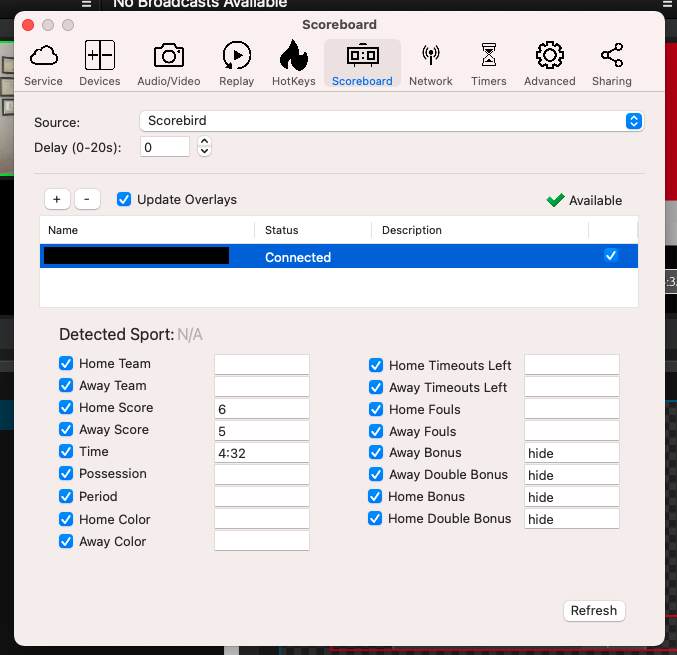
Task: Open the Advanced gear settings
Action: [549, 63]
